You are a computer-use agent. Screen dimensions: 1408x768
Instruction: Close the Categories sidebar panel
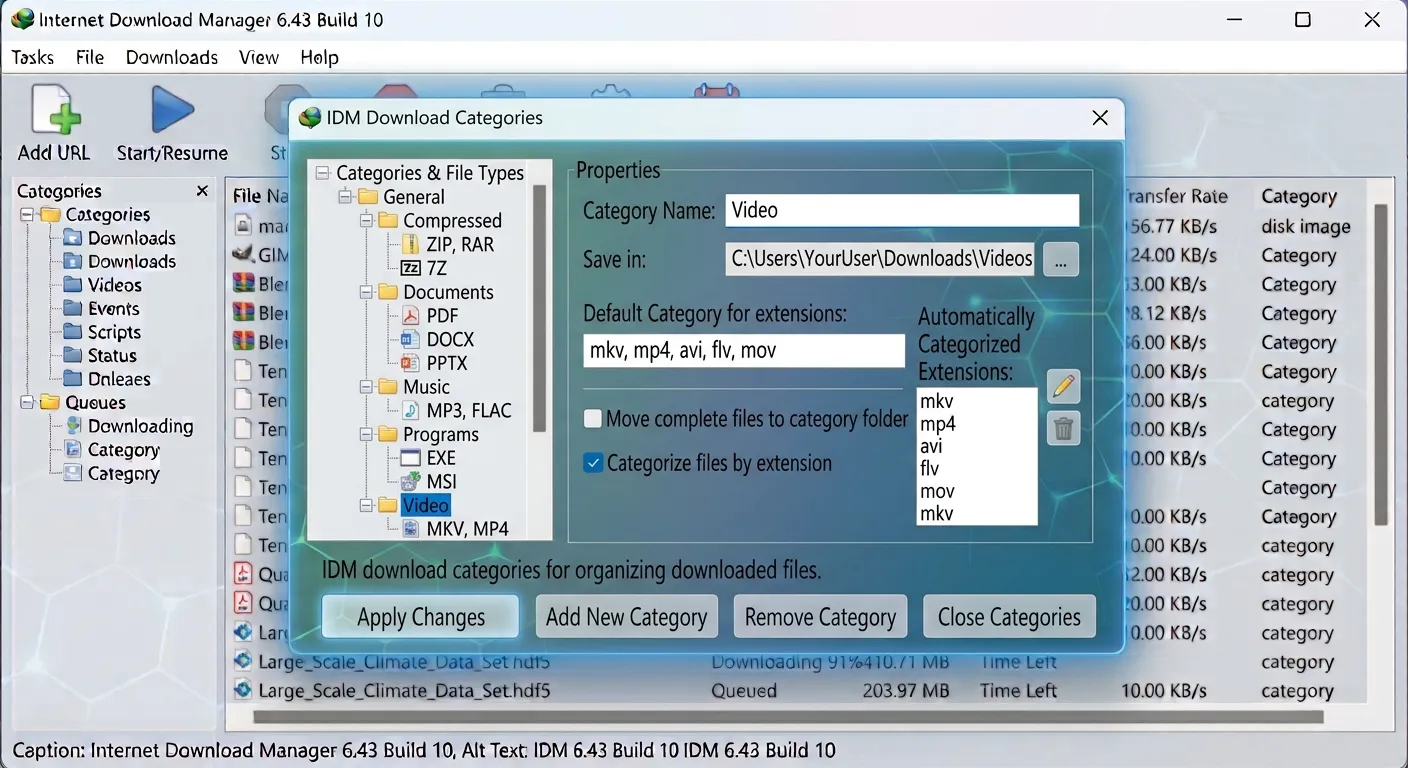(202, 191)
